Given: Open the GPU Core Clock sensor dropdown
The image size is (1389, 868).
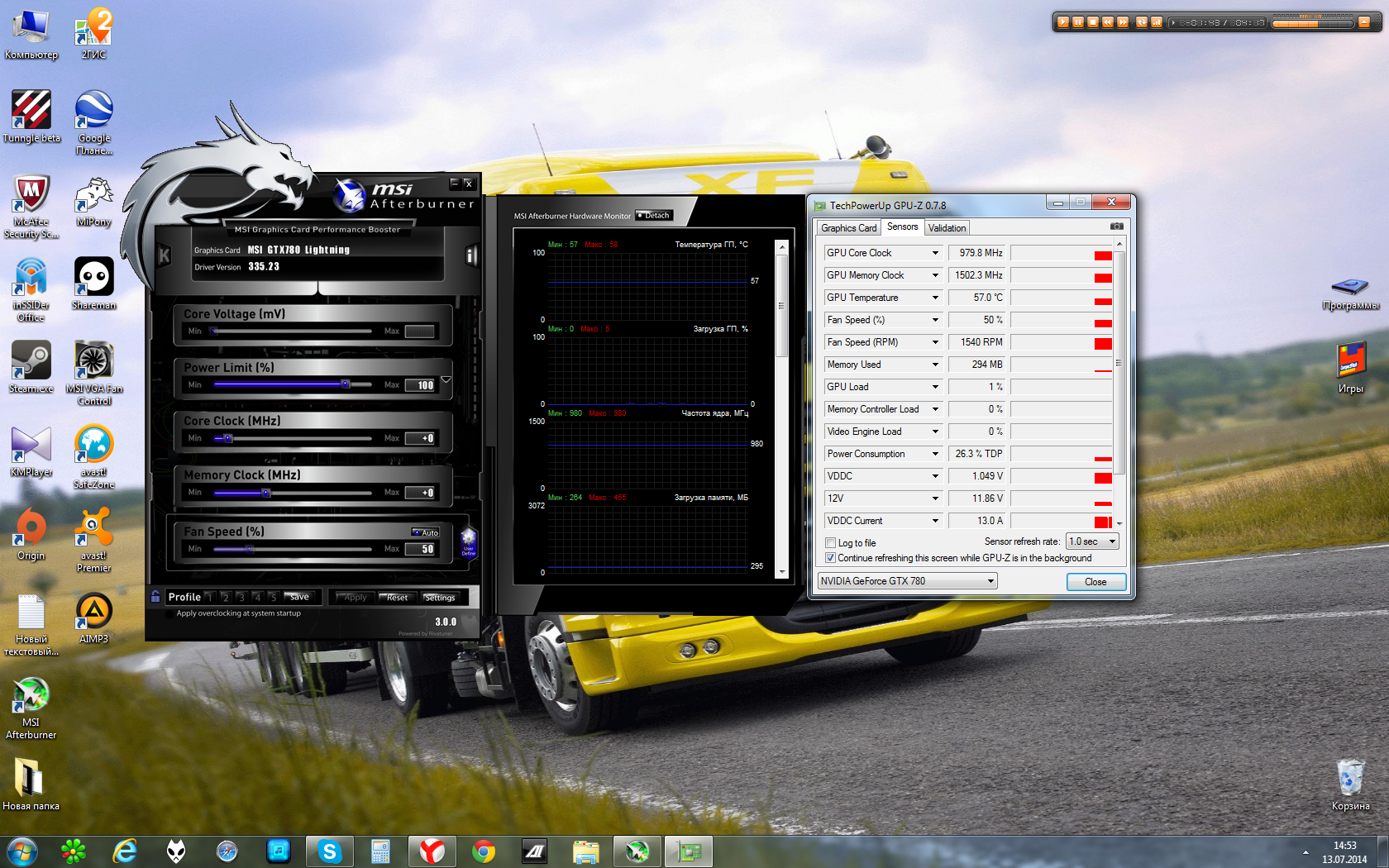Looking at the screenshot, I should coord(935,253).
